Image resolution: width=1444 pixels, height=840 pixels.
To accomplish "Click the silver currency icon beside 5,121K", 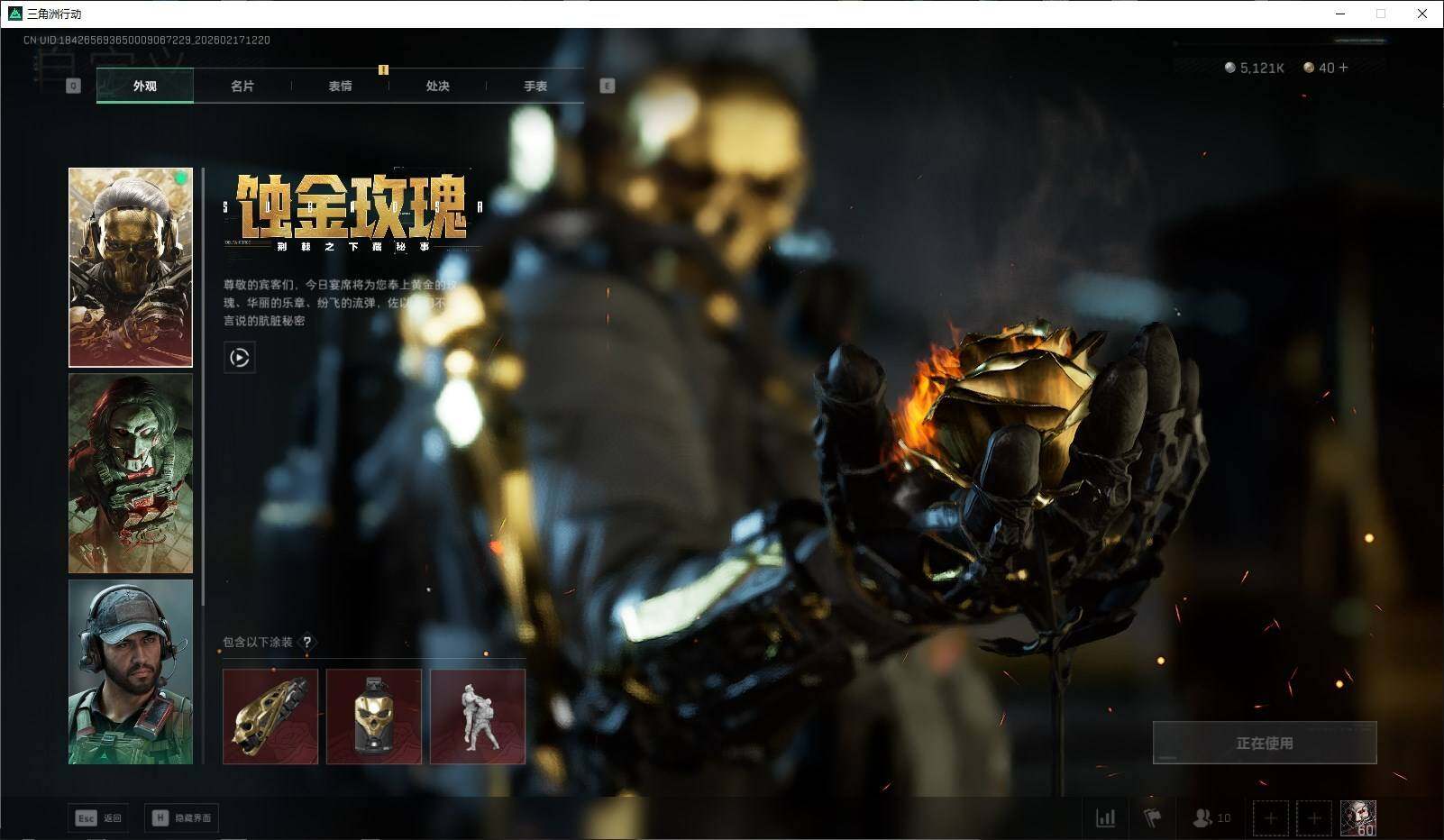I will coord(1229,68).
